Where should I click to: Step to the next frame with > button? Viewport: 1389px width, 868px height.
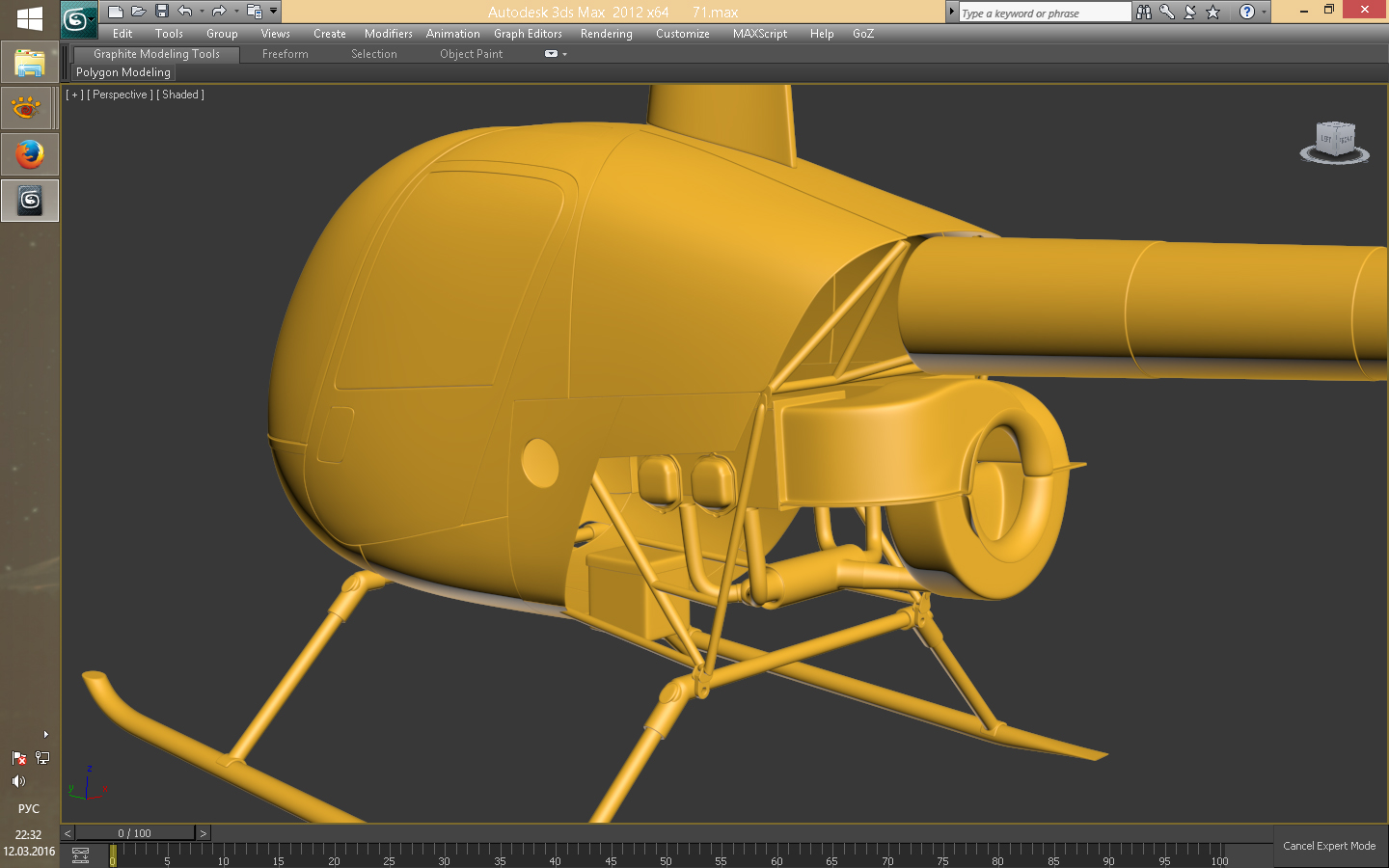coord(203,833)
